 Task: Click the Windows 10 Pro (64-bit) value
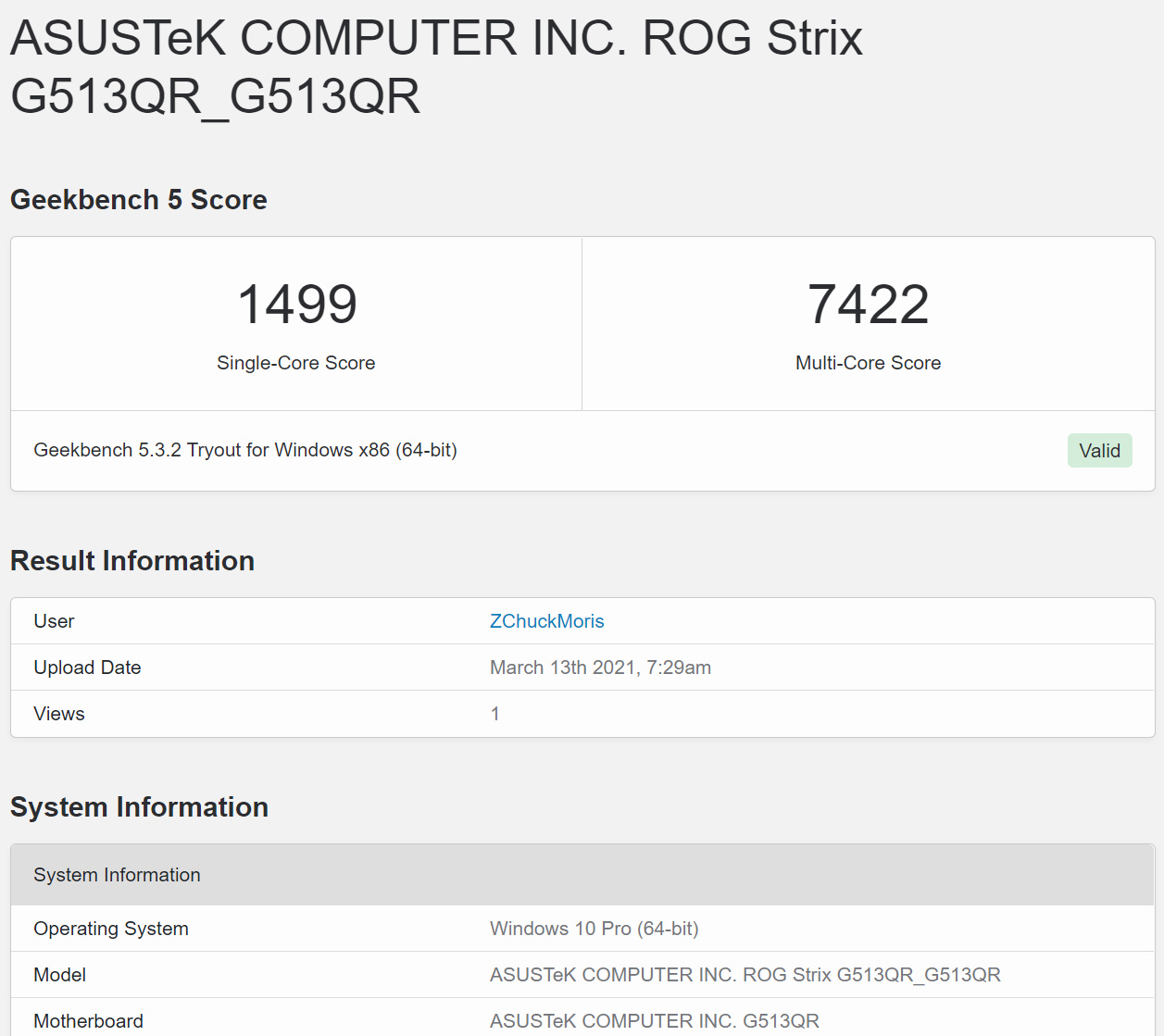(594, 929)
